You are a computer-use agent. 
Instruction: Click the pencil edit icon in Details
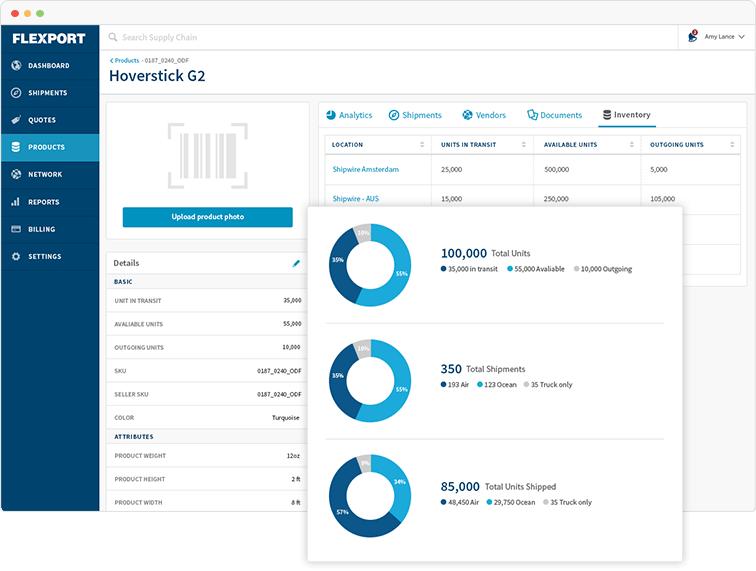[296, 263]
